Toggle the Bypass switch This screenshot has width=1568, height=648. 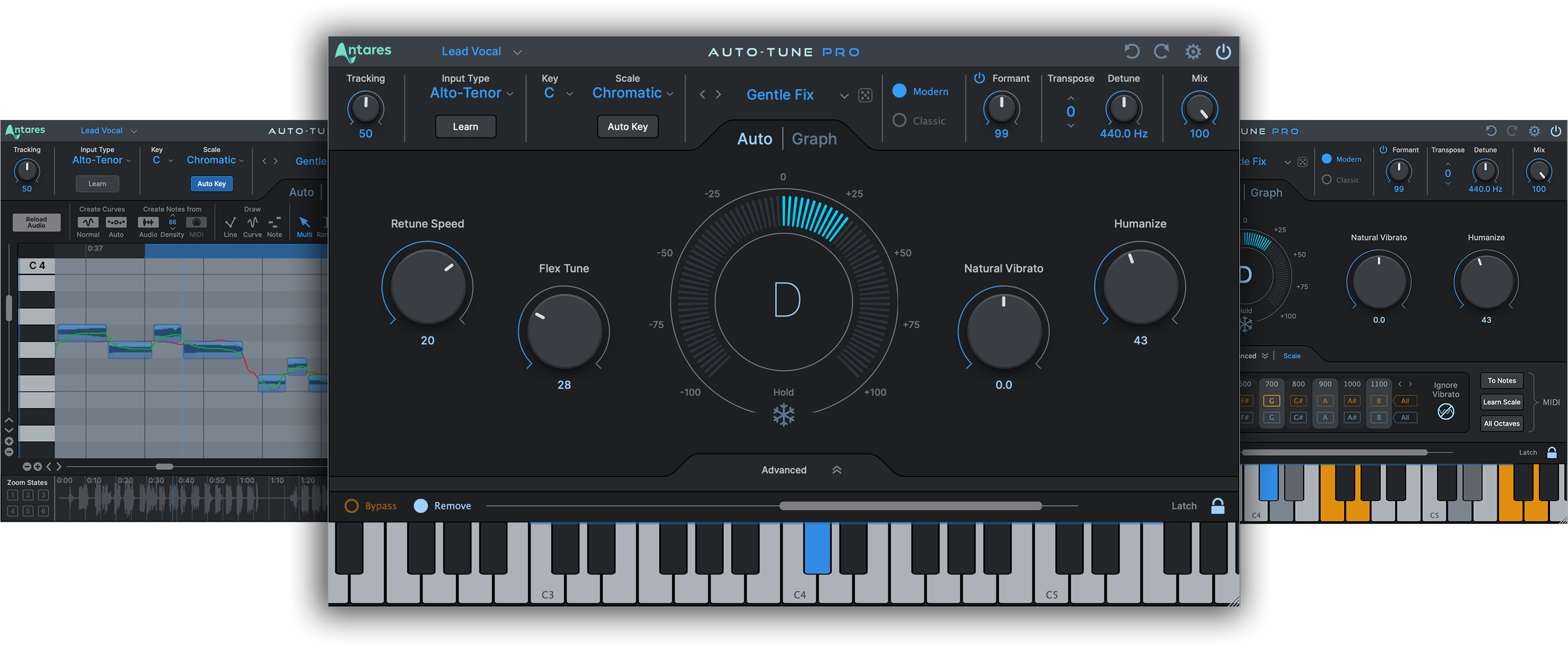click(352, 506)
